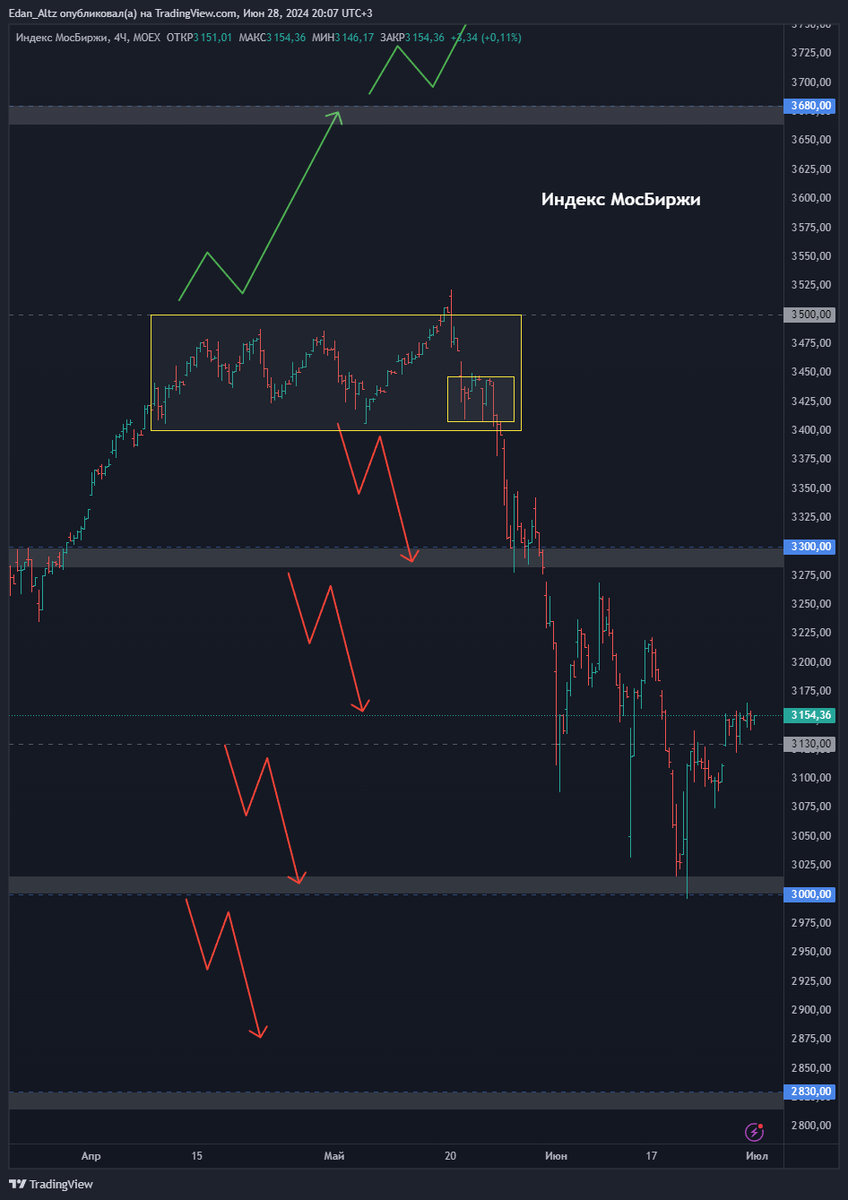The width and height of the screenshot is (848, 1200).
Task: Click the 17 date label on time axis
Action: pos(651,1156)
